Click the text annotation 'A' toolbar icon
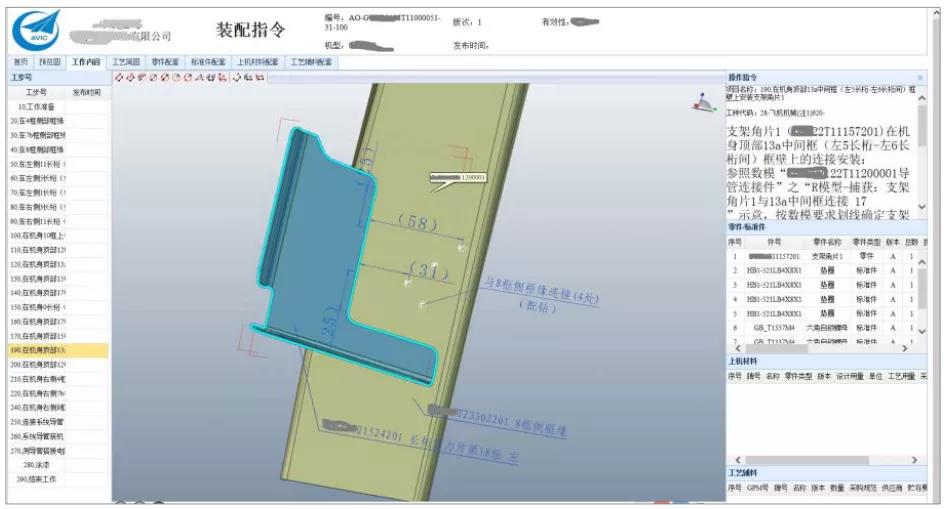This screenshot has width=944, height=509. [198, 77]
